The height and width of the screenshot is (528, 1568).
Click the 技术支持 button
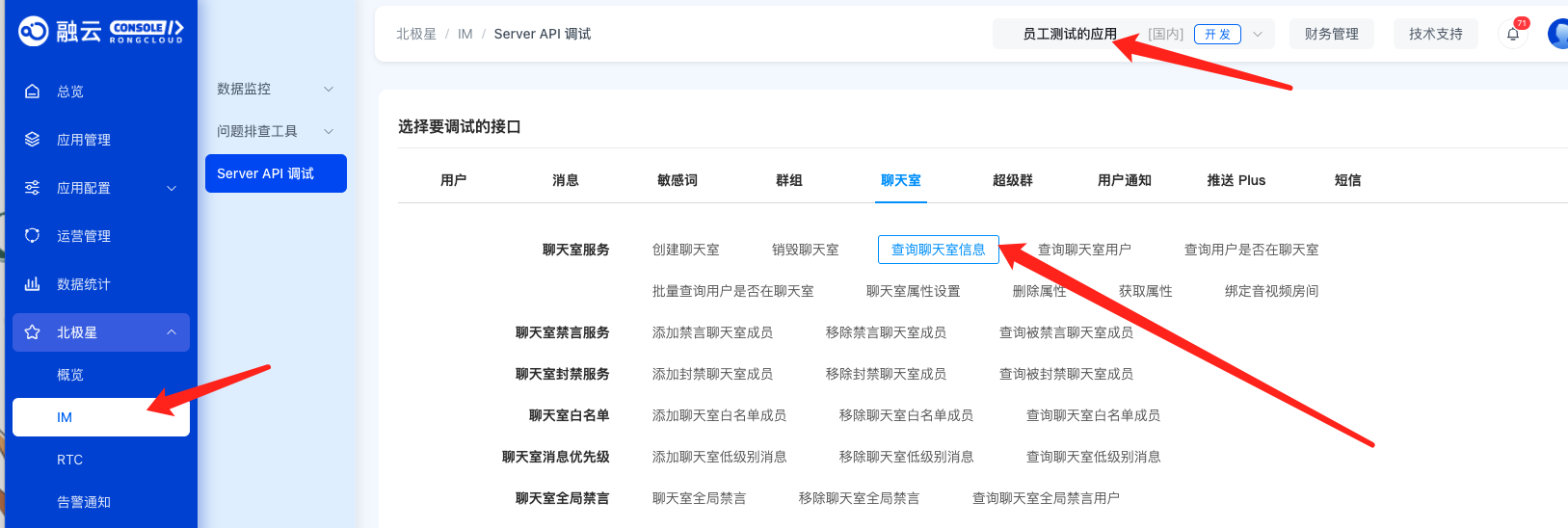click(1436, 34)
